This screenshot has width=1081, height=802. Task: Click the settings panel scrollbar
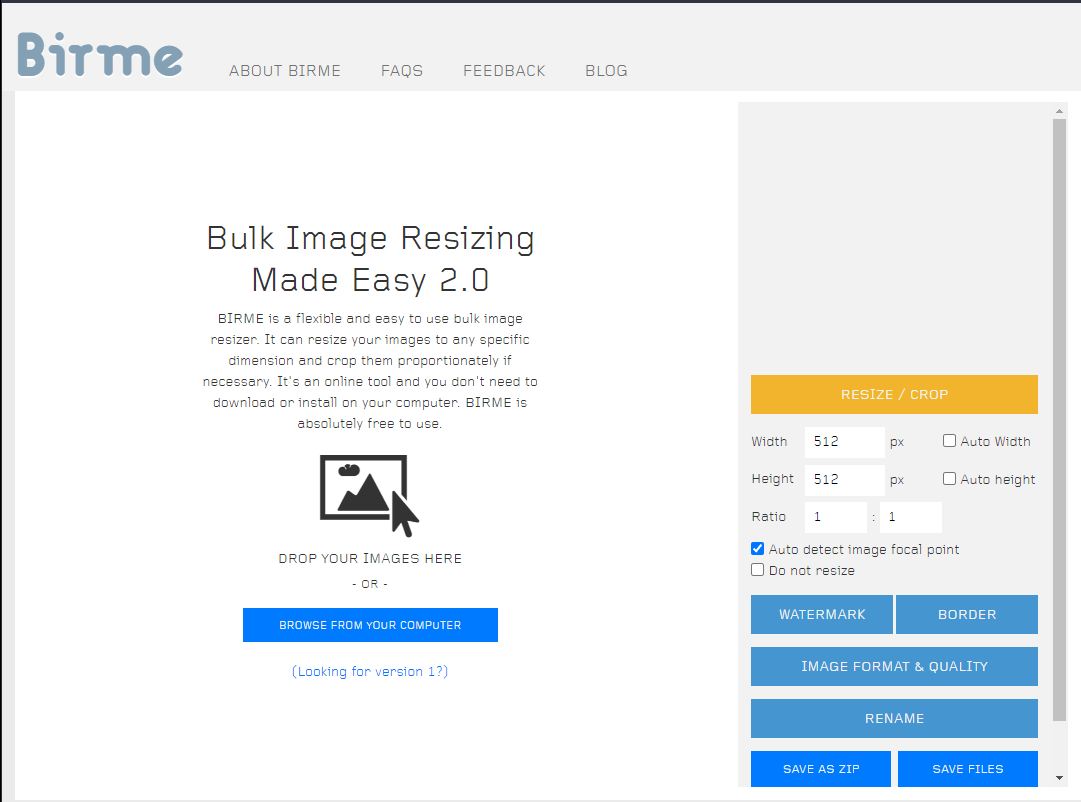point(1060,420)
